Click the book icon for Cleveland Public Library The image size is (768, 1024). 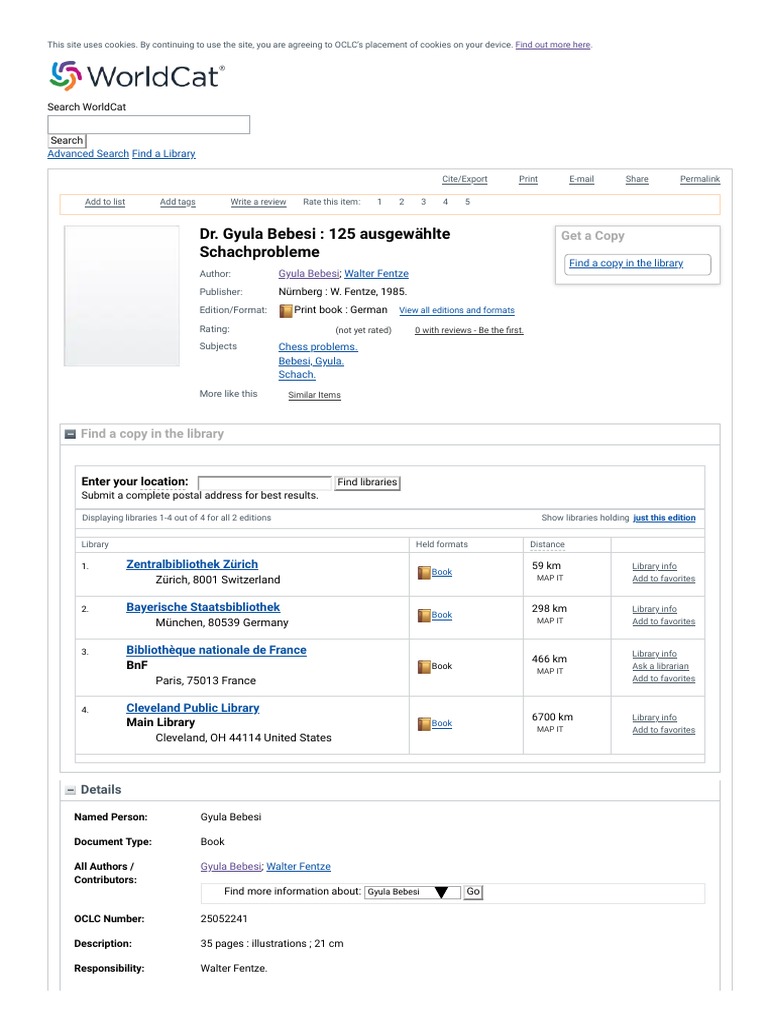click(x=424, y=723)
